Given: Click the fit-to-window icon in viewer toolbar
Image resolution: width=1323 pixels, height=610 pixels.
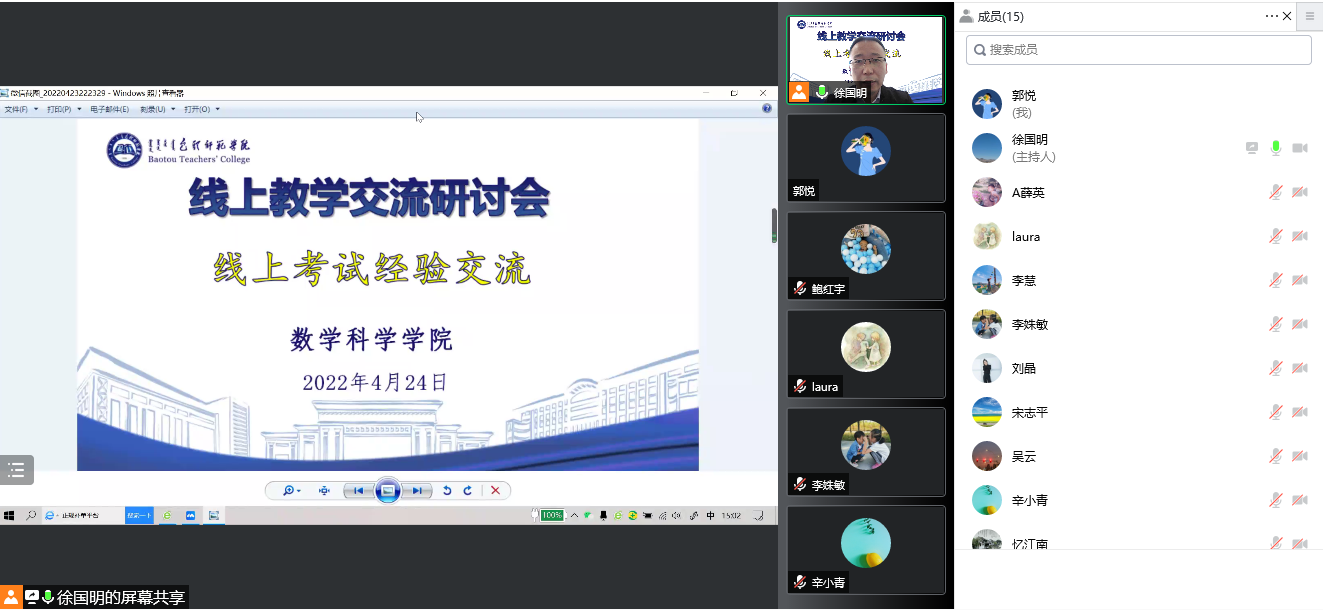Looking at the screenshot, I should [324, 490].
